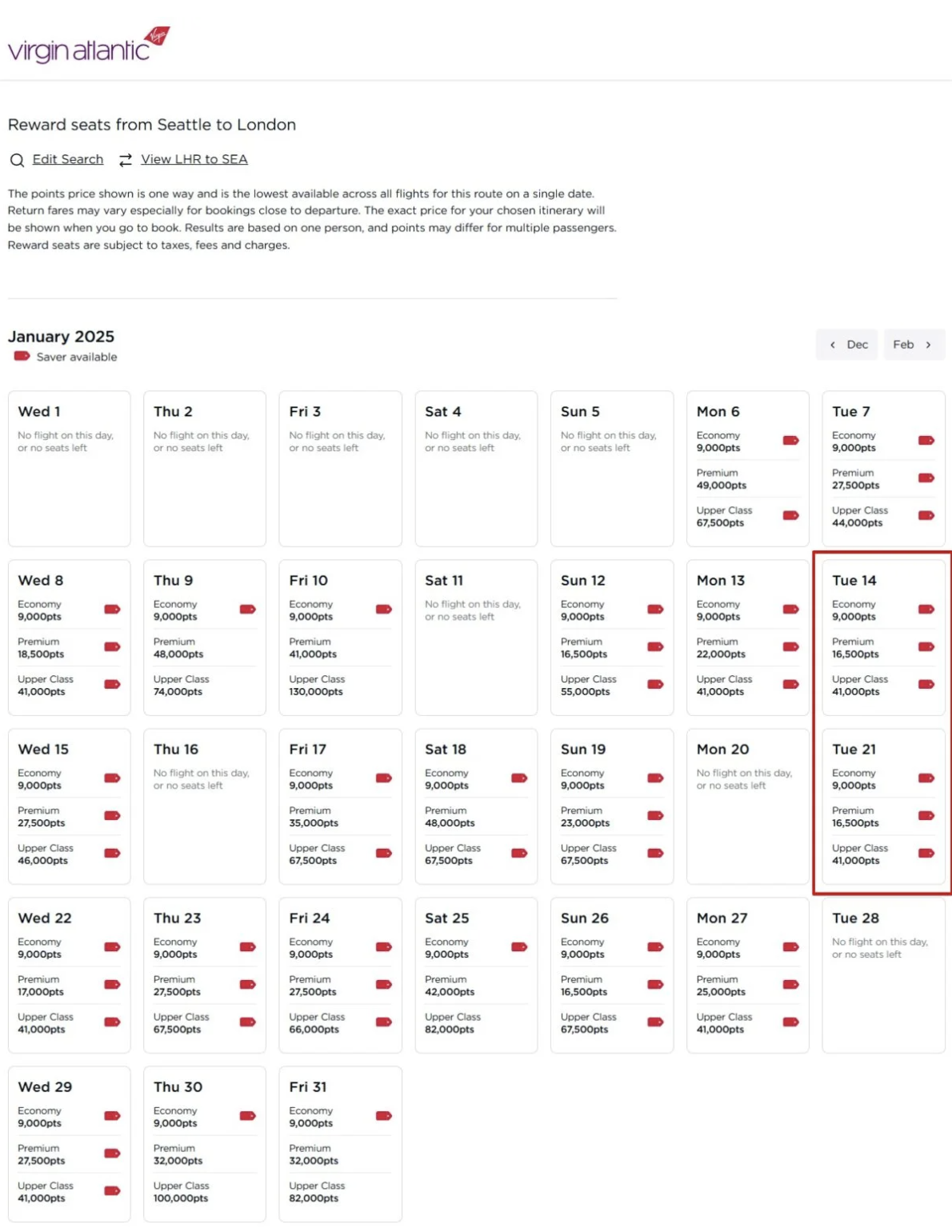Click the Upper Class saver tag on Sat 18
Viewport: 952px width, 1232px height.
(x=519, y=853)
